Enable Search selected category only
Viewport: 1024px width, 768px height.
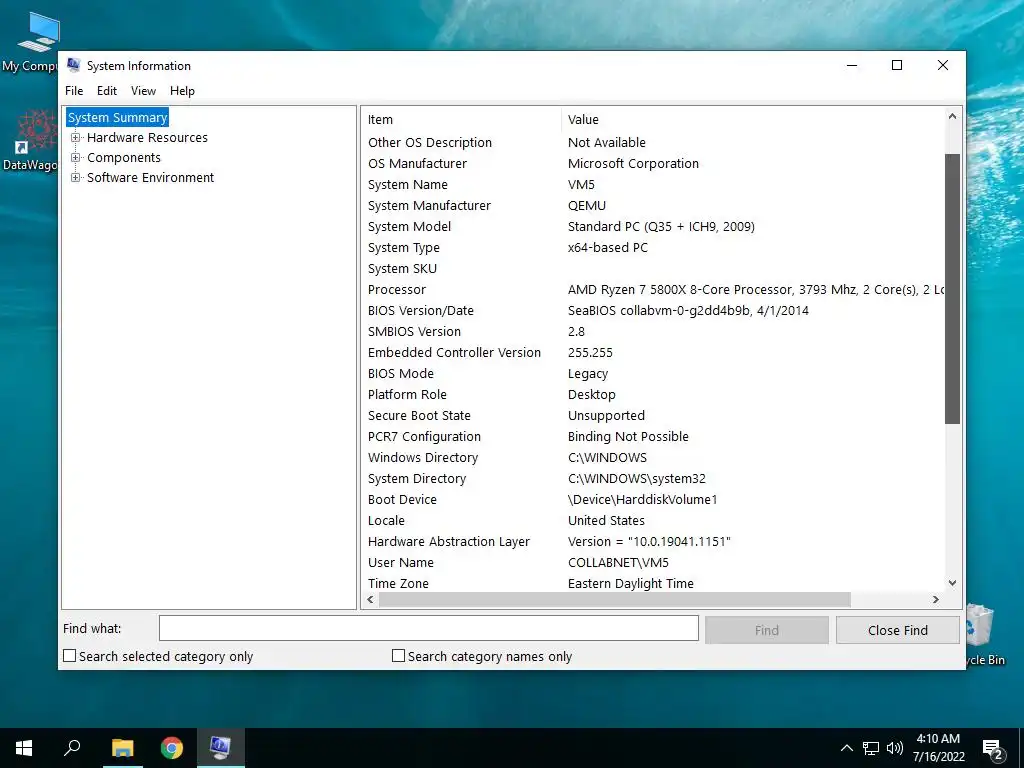point(69,656)
